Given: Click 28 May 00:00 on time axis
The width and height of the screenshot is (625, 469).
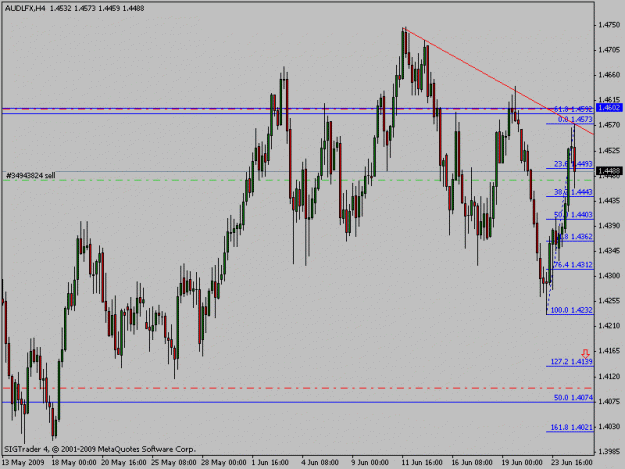Looking at the screenshot, I should pyautogui.click(x=224, y=463).
